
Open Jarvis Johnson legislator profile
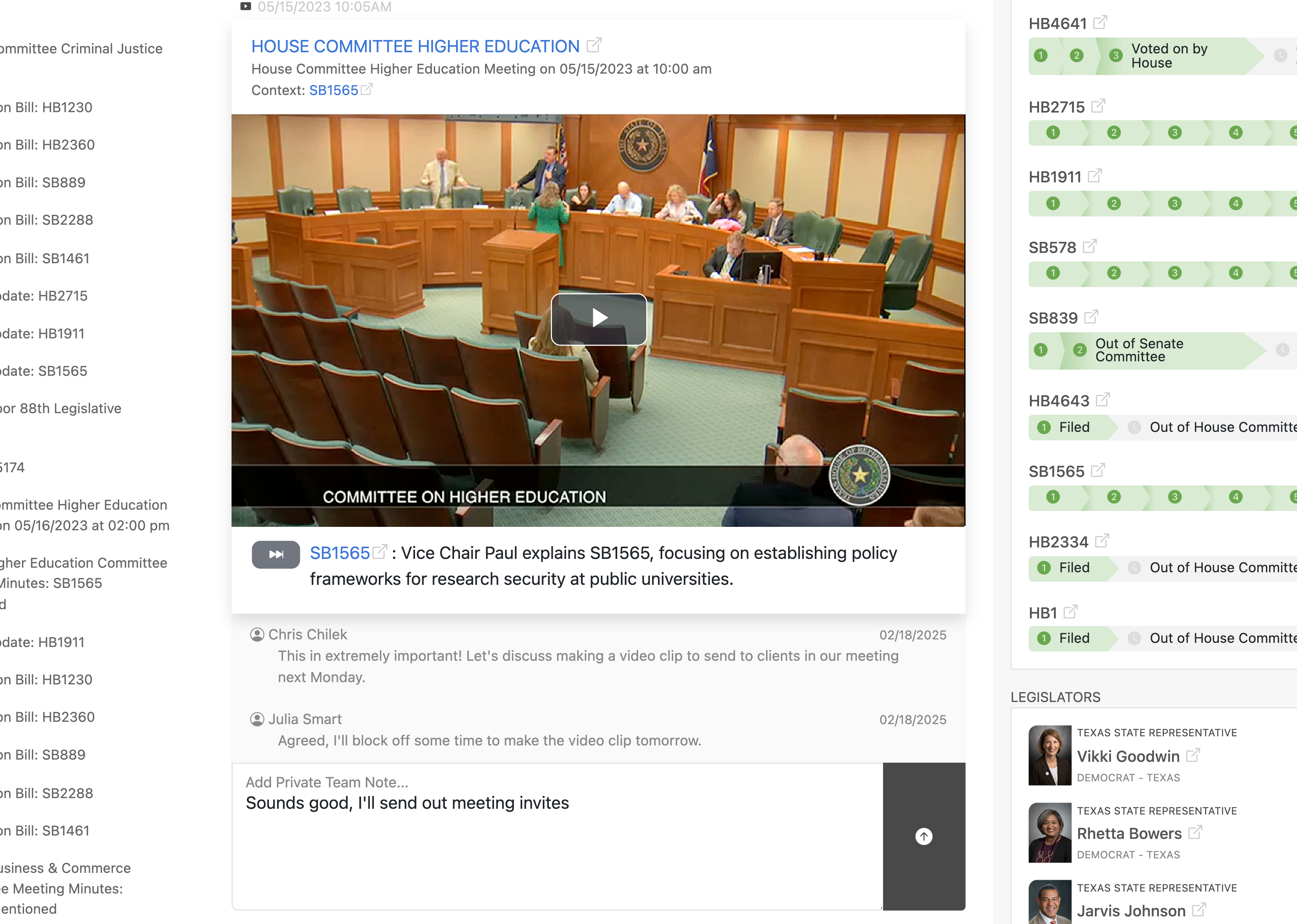(1131, 911)
